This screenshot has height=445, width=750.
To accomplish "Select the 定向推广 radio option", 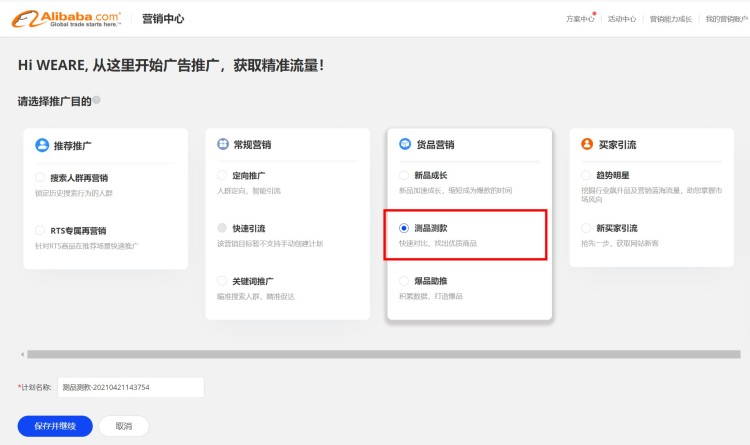I will pyautogui.click(x=222, y=175).
